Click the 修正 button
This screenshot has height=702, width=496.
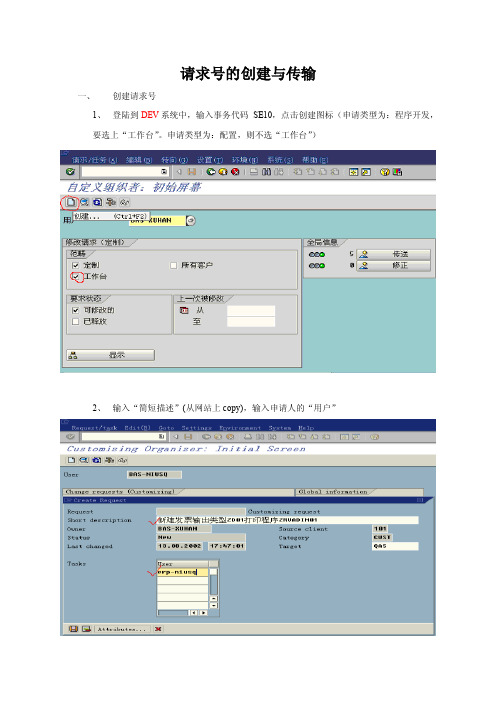(393, 265)
